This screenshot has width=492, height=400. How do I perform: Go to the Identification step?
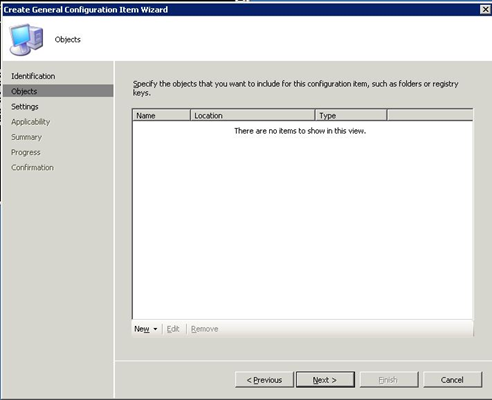[33, 76]
